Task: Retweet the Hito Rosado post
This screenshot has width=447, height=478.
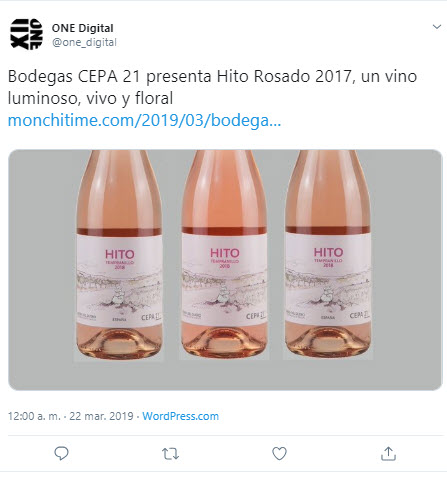Action: (170, 454)
